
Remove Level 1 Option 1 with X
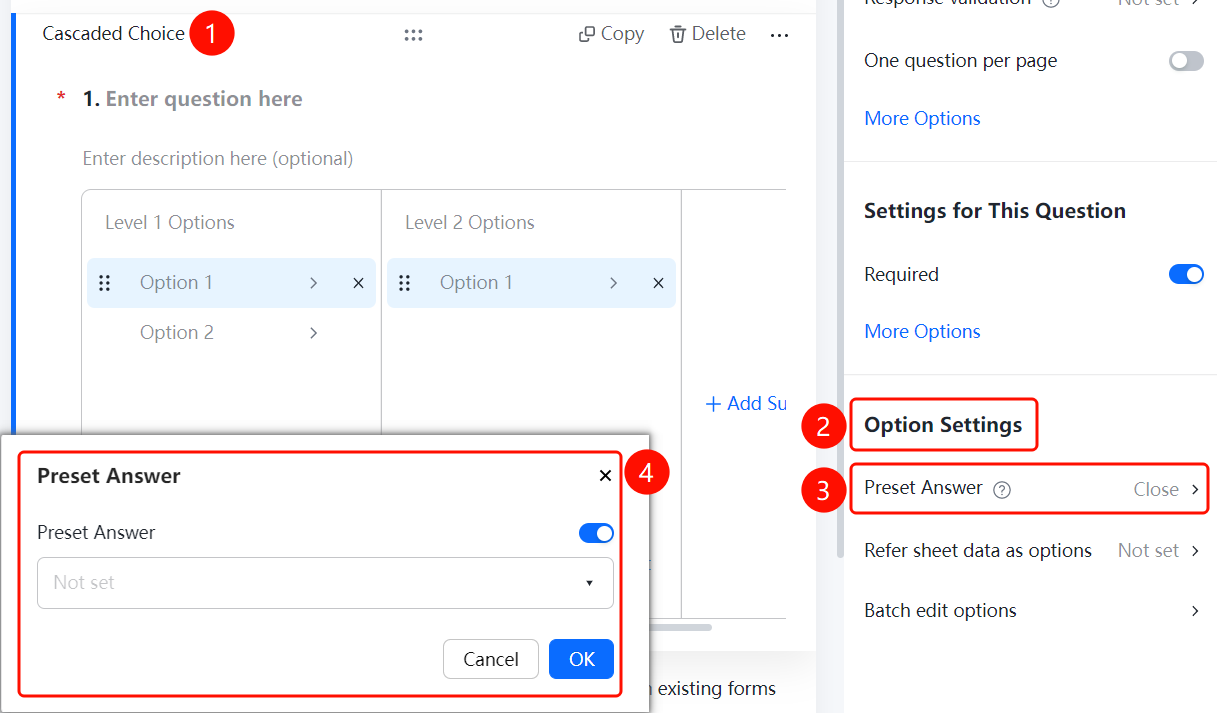click(358, 283)
